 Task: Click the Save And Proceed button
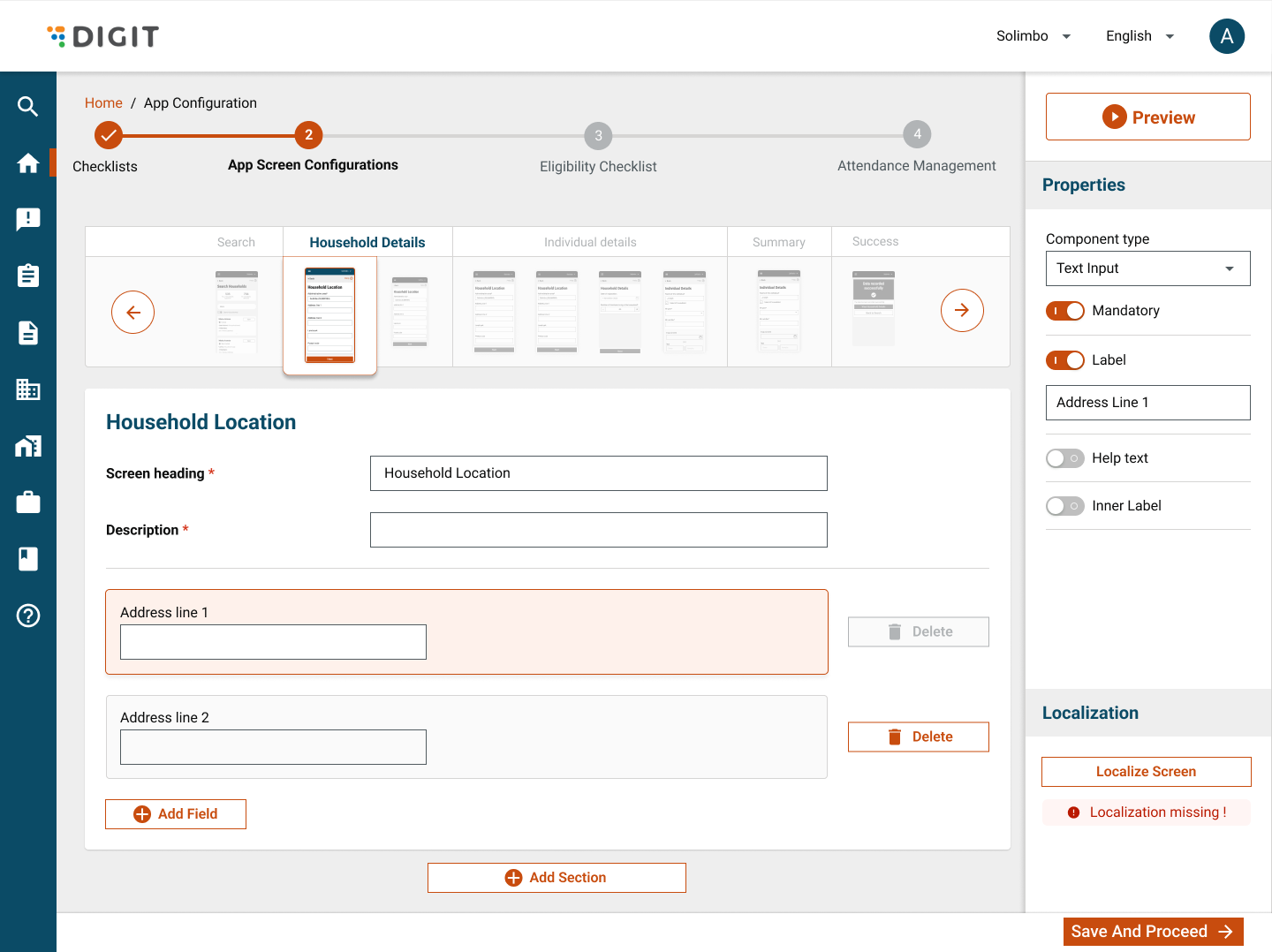(1152, 932)
